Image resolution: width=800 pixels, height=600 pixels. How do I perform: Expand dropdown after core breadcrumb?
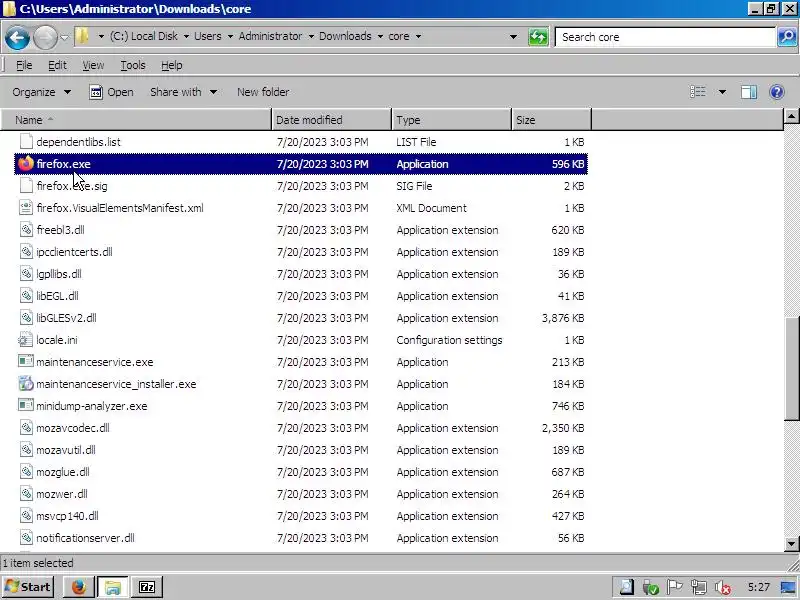pyautogui.click(x=418, y=37)
